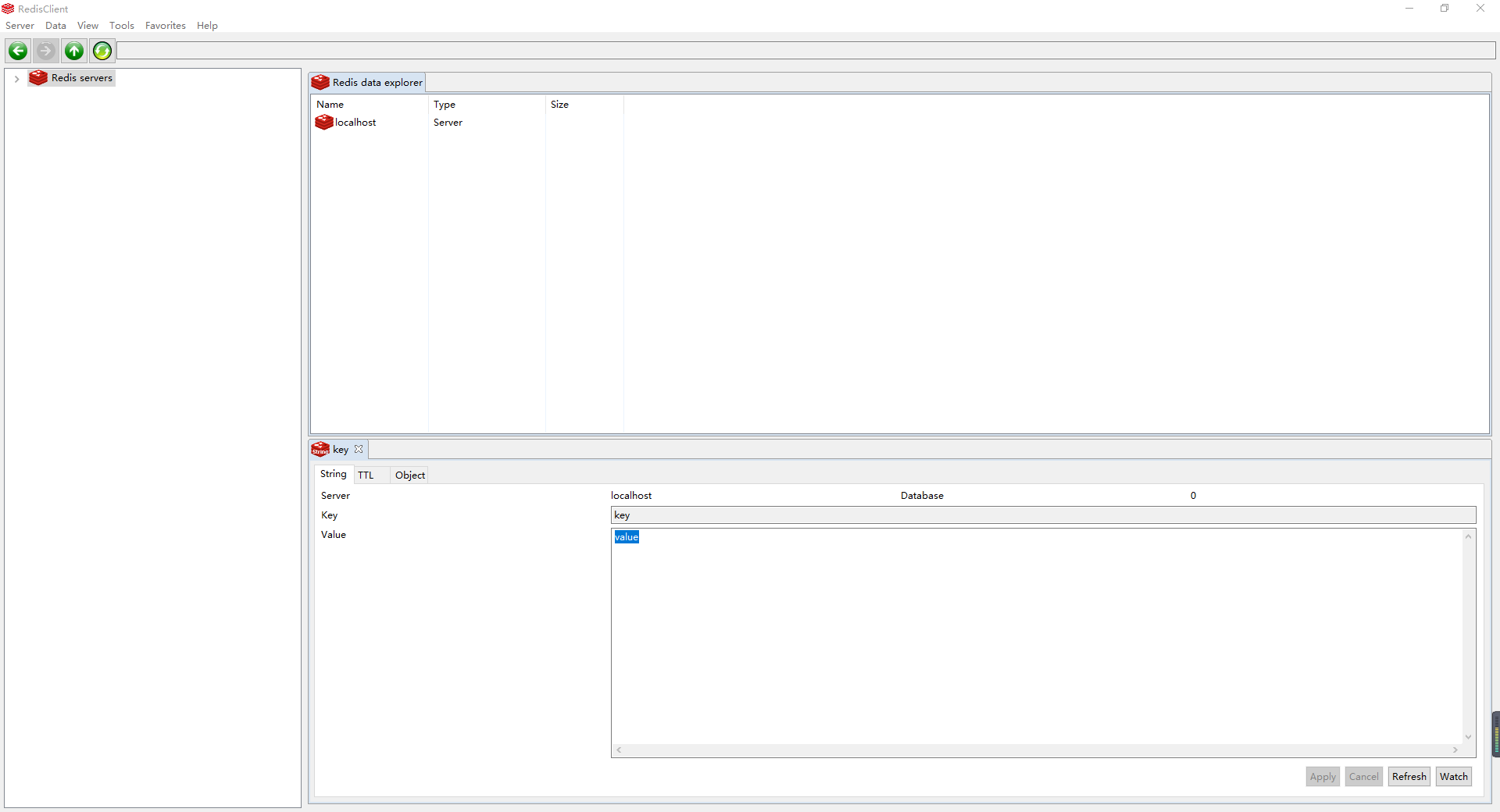
Task: Click the Cancel button
Action: point(1364,777)
